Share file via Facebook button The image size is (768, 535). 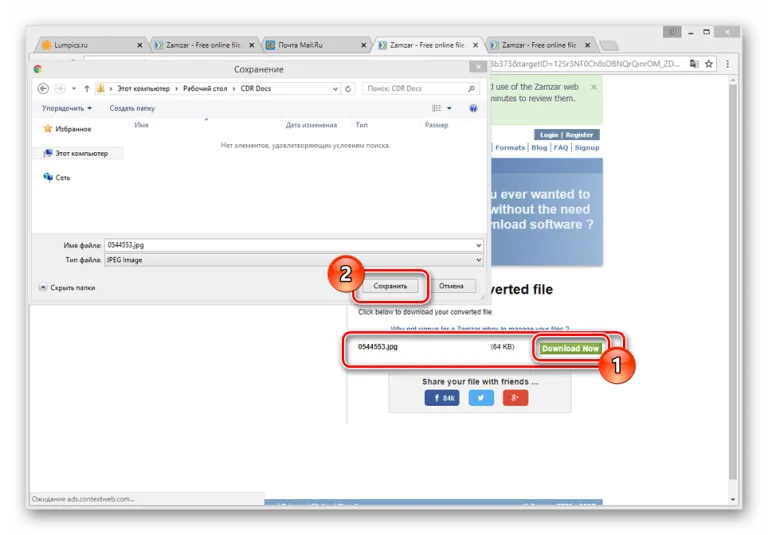click(x=442, y=398)
